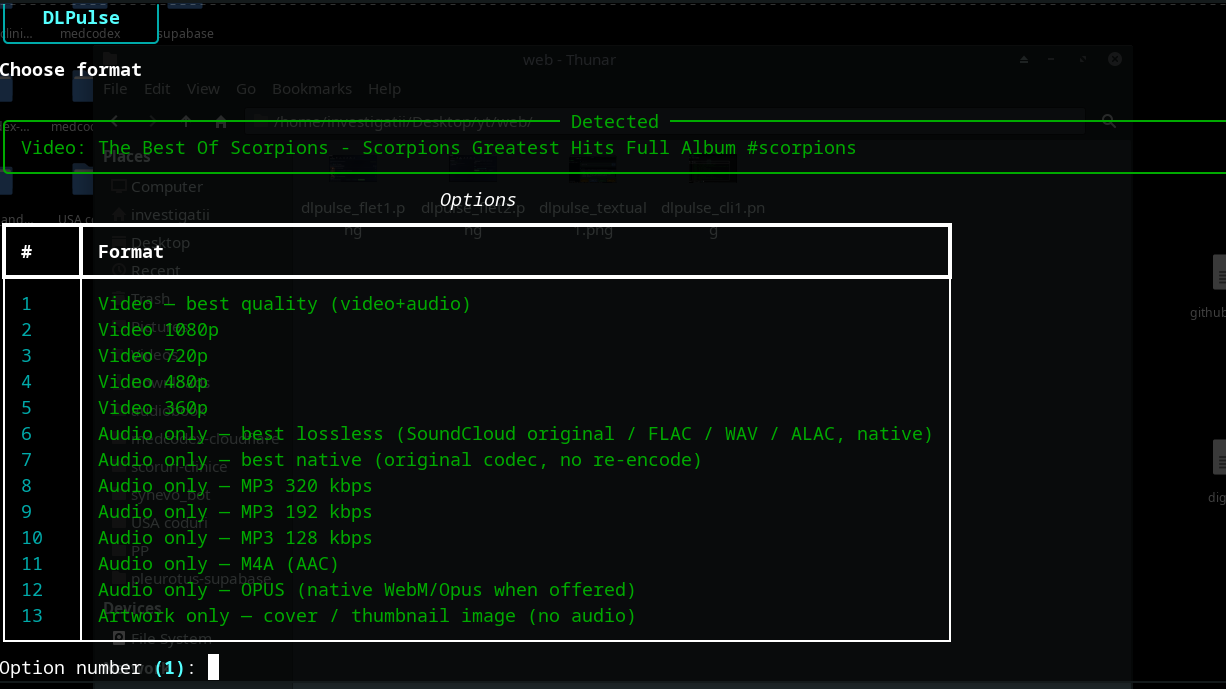Click the DLPulse title banner
The height and width of the screenshot is (689, 1226).
[x=81, y=19]
